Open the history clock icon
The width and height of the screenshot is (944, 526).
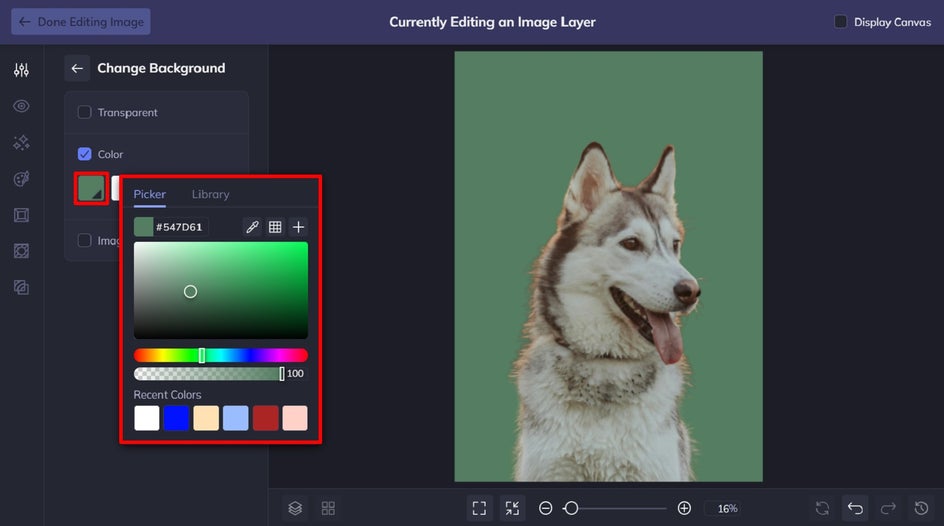921,509
